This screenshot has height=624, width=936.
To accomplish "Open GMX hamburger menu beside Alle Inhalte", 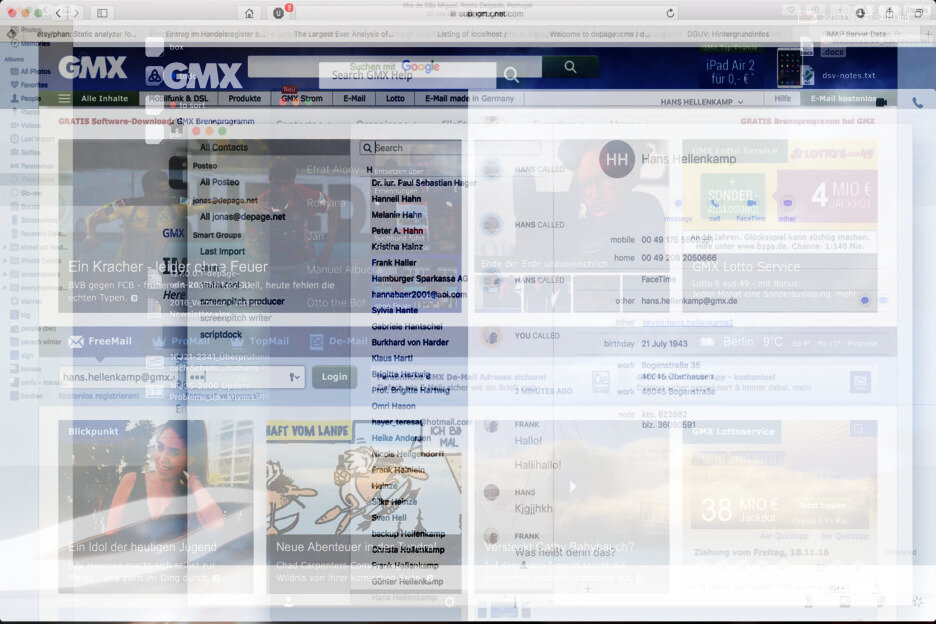I will 64,99.
